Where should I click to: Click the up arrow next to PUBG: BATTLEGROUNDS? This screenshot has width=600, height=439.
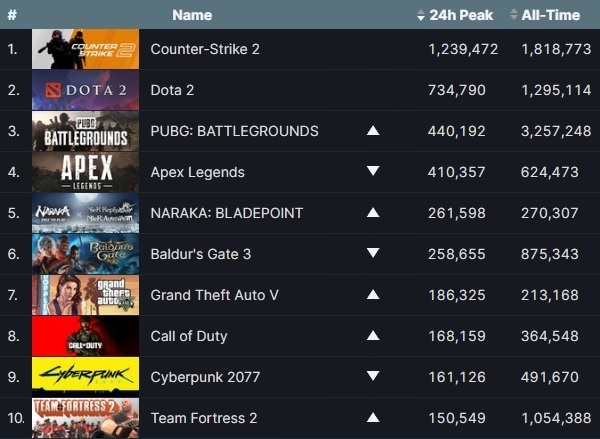pos(373,131)
